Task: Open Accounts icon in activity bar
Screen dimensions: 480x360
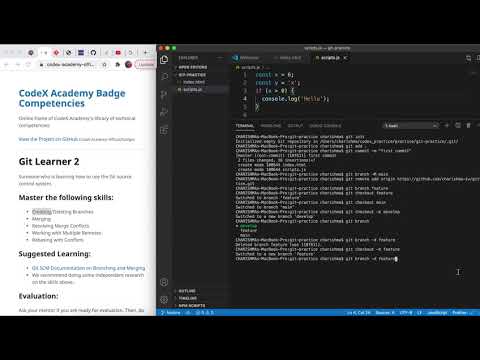Action: [164, 282]
